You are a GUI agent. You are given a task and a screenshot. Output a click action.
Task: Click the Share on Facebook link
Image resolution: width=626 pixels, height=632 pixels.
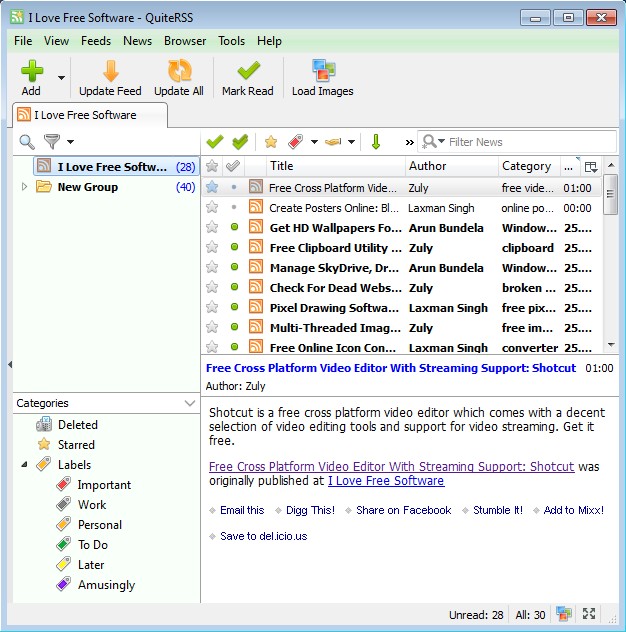(404, 510)
